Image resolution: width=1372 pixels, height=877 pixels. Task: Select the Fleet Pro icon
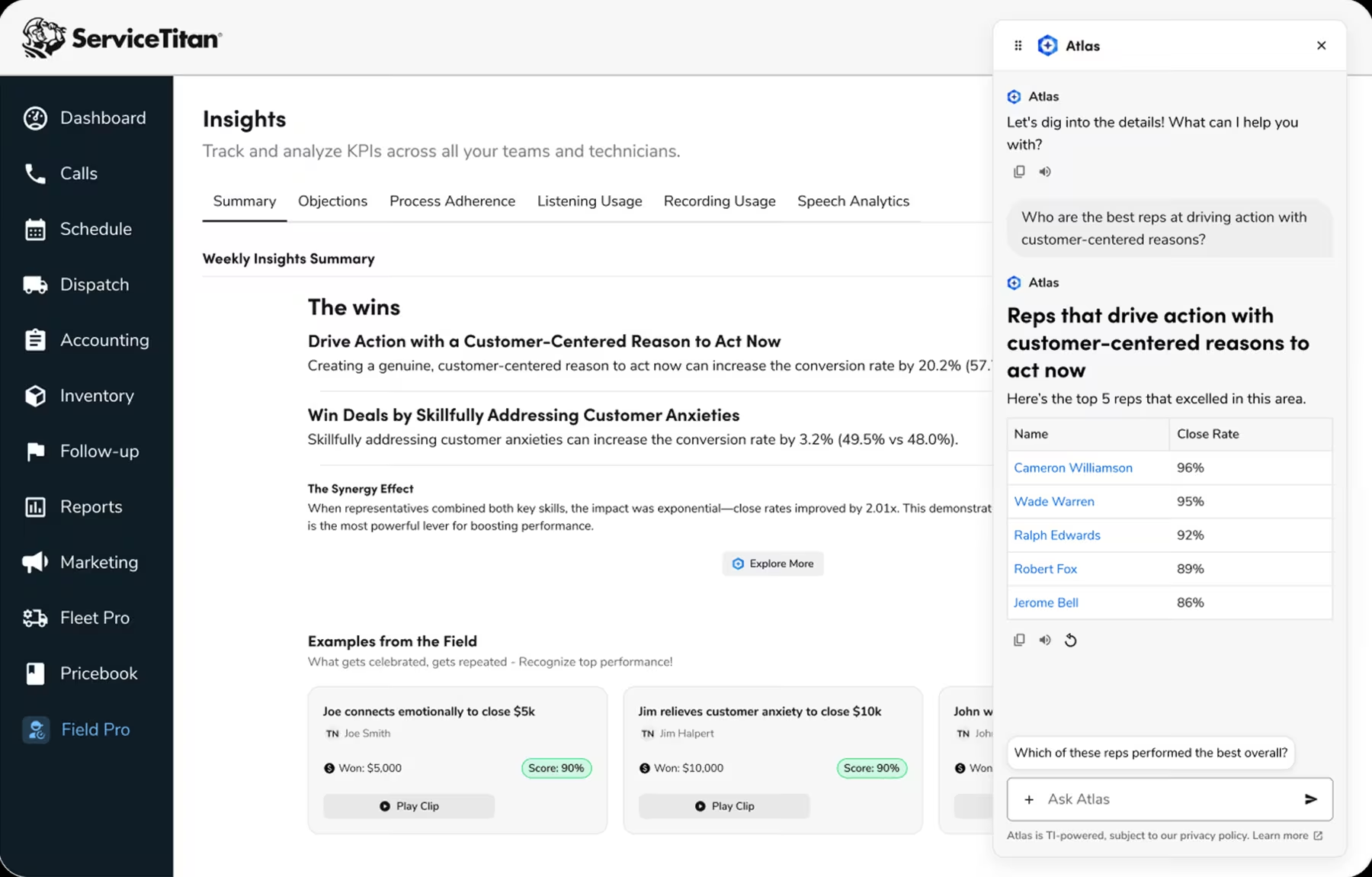(x=35, y=618)
